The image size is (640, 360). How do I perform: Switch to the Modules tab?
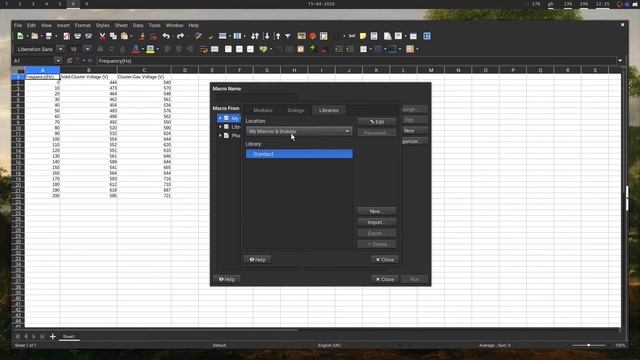click(263, 110)
